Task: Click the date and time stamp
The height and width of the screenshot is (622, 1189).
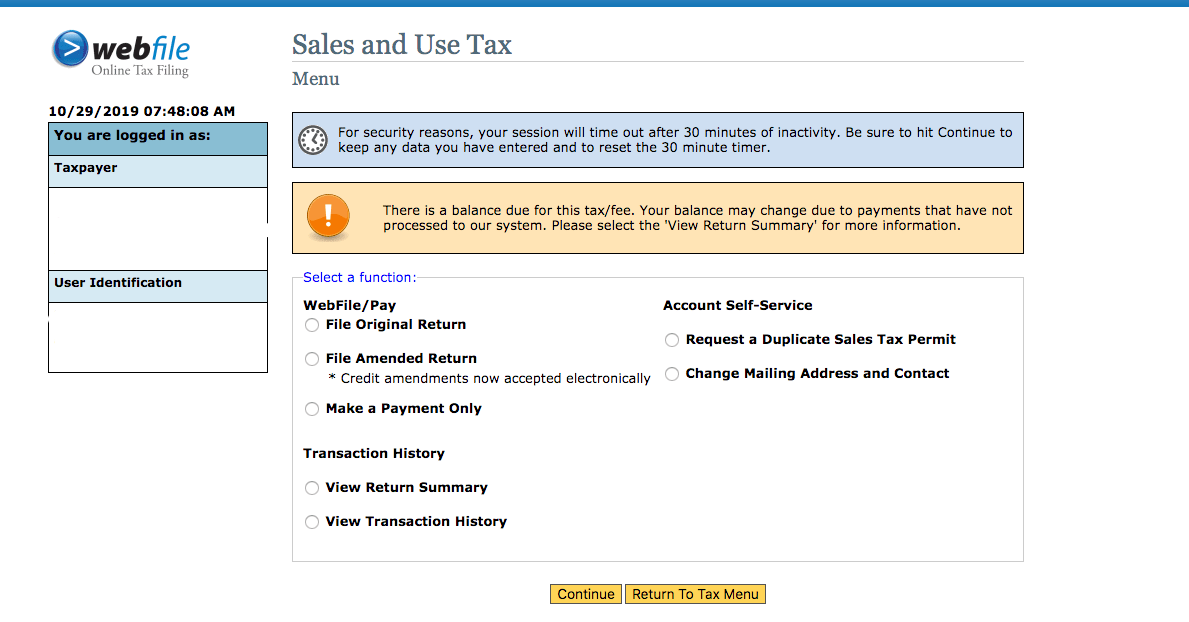Action: (142, 112)
